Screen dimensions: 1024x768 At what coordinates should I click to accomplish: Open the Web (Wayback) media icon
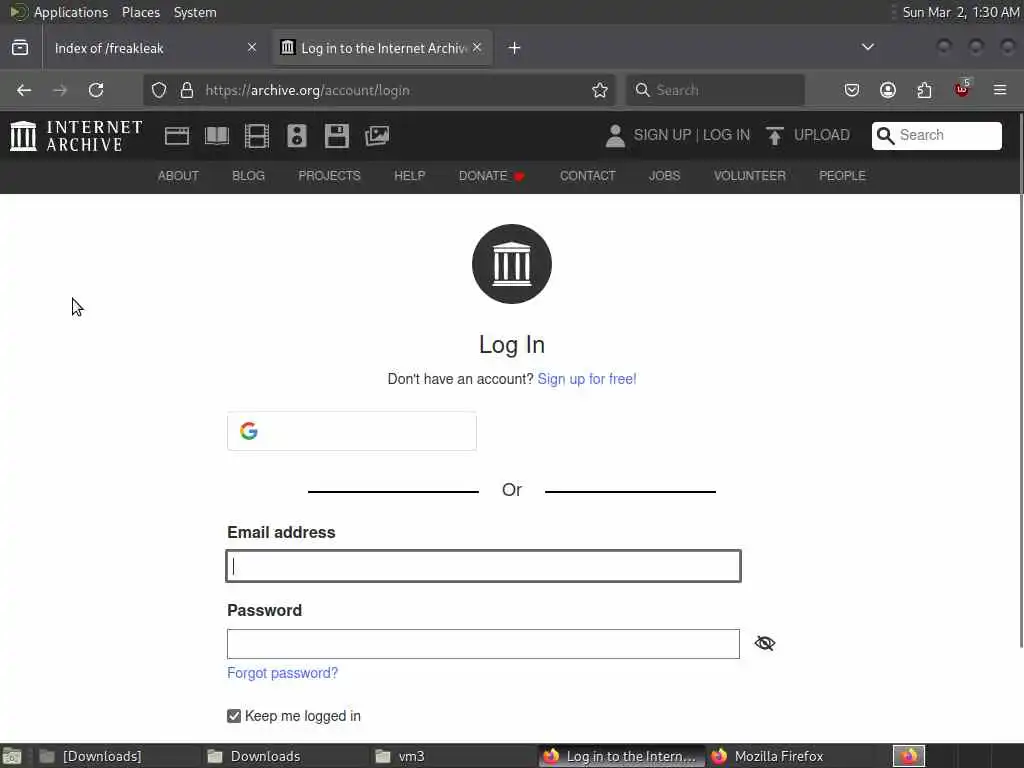tap(177, 136)
